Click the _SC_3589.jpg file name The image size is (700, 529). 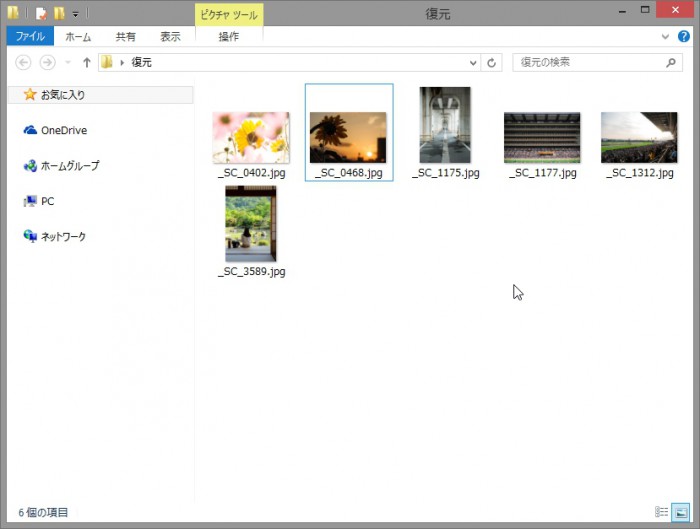[251, 272]
